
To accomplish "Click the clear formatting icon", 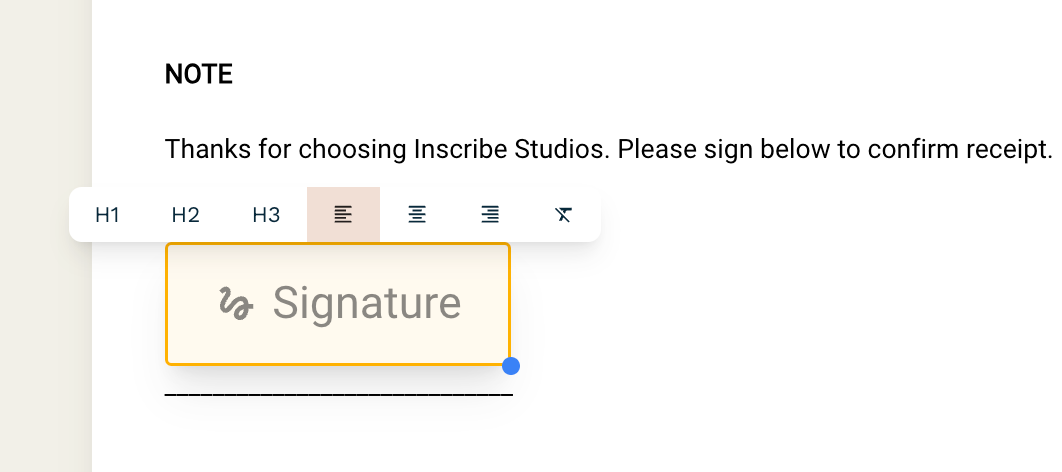I will coord(563,214).
